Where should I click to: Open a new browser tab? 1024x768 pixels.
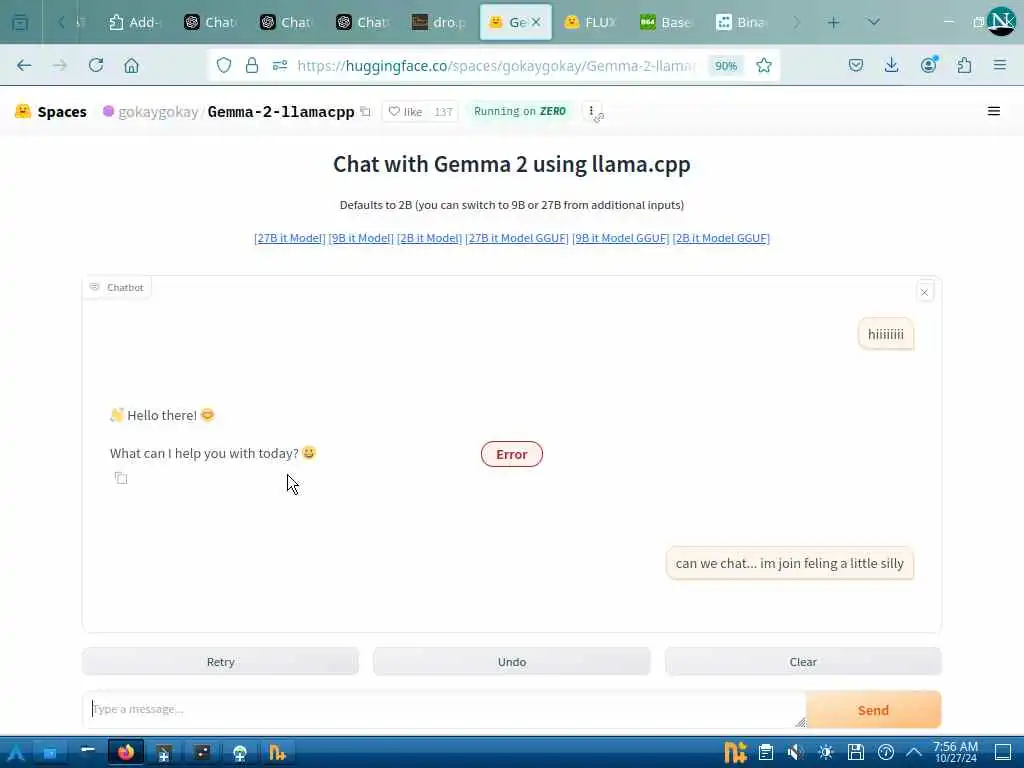pyautogui.click(x=833, y=22)
